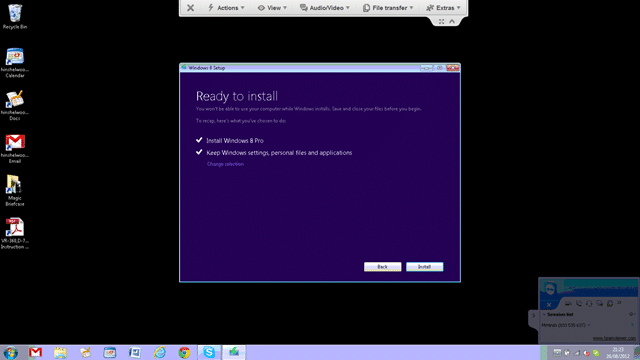
Task: Select the Docs desktop shortcut
Action: click(x=15, y=105)
